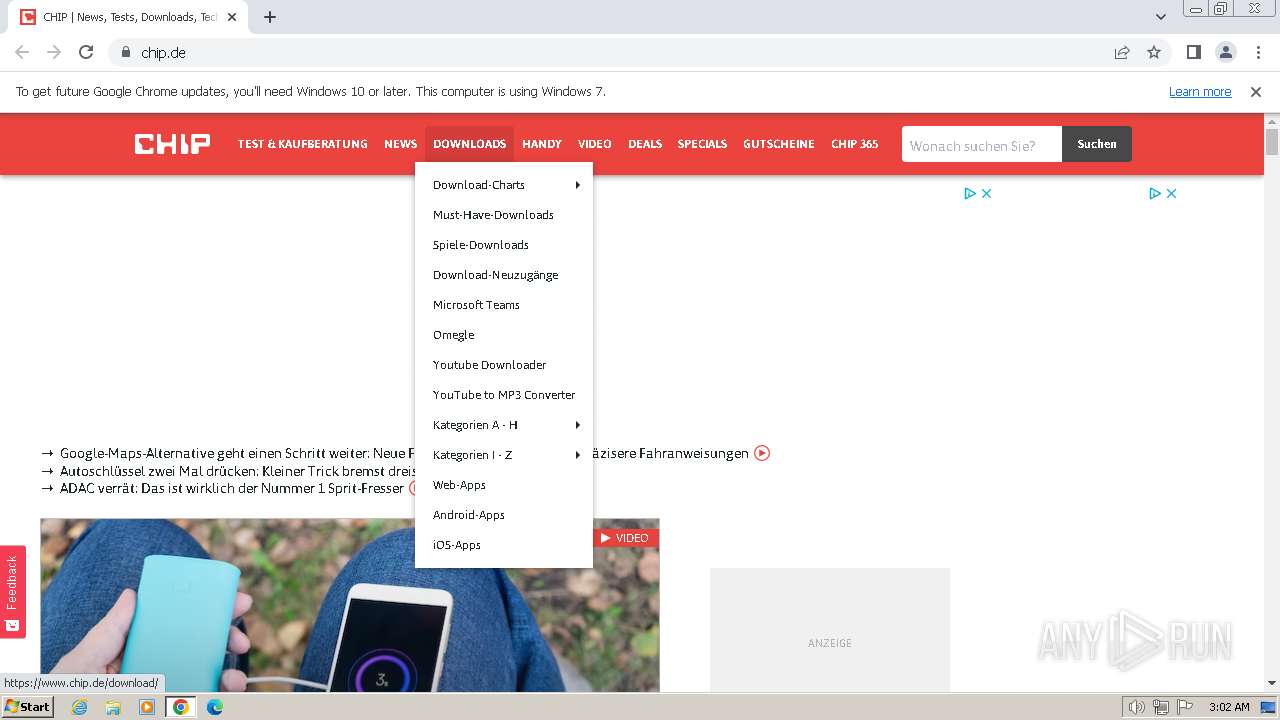1280x720 pixels.
Task: Click the CHIP logo in header
Action: pyautogui.click(x=172, y=144)
